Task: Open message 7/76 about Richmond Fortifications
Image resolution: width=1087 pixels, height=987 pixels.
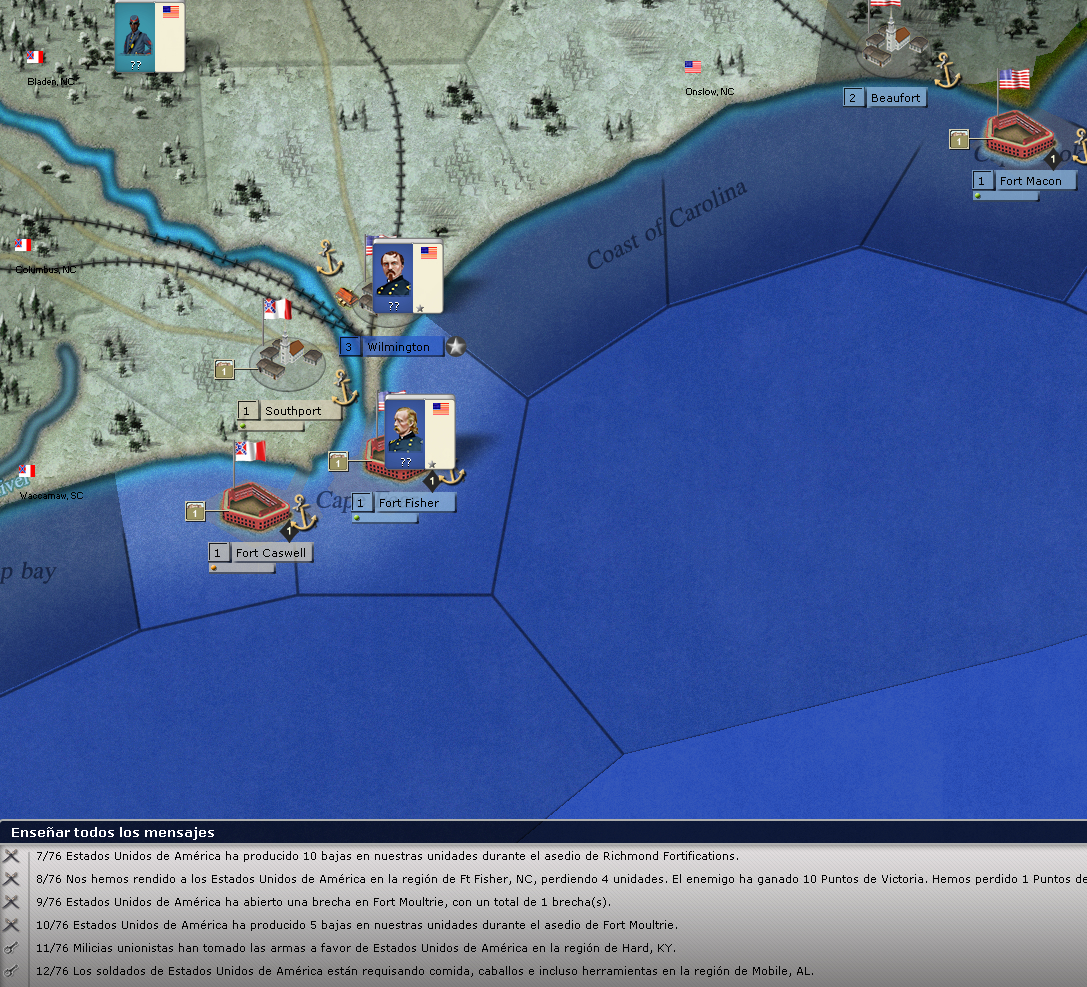Action: click(x=387, y=856)
